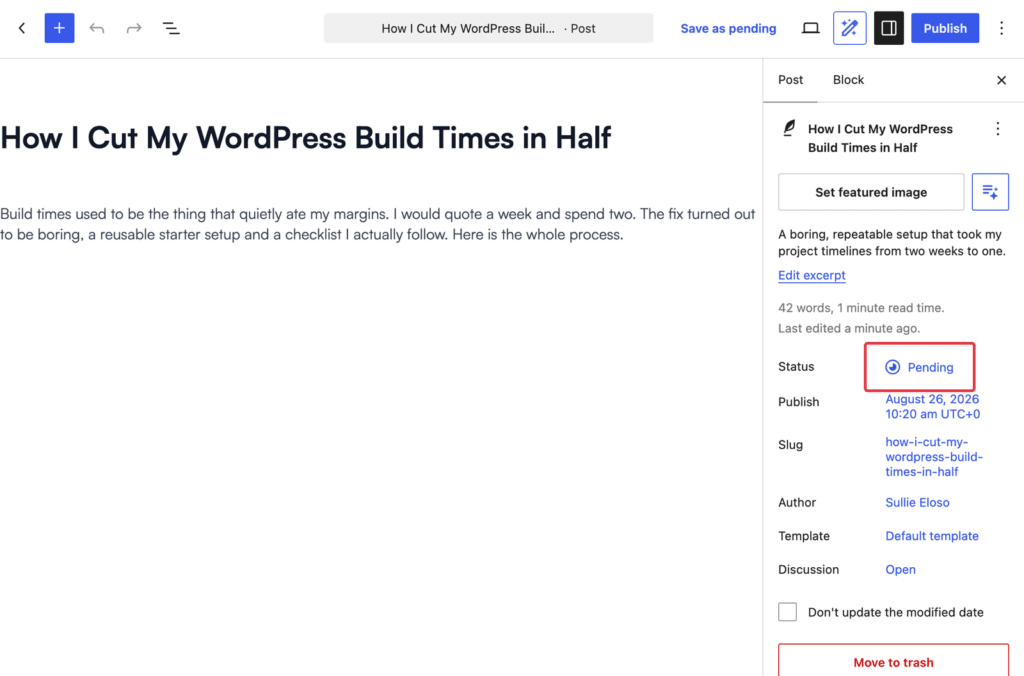Viewport: 1024px width, 676px height.
Task: Click the '42 words, 1 minute read time' text
Action: tap(861, 308)
